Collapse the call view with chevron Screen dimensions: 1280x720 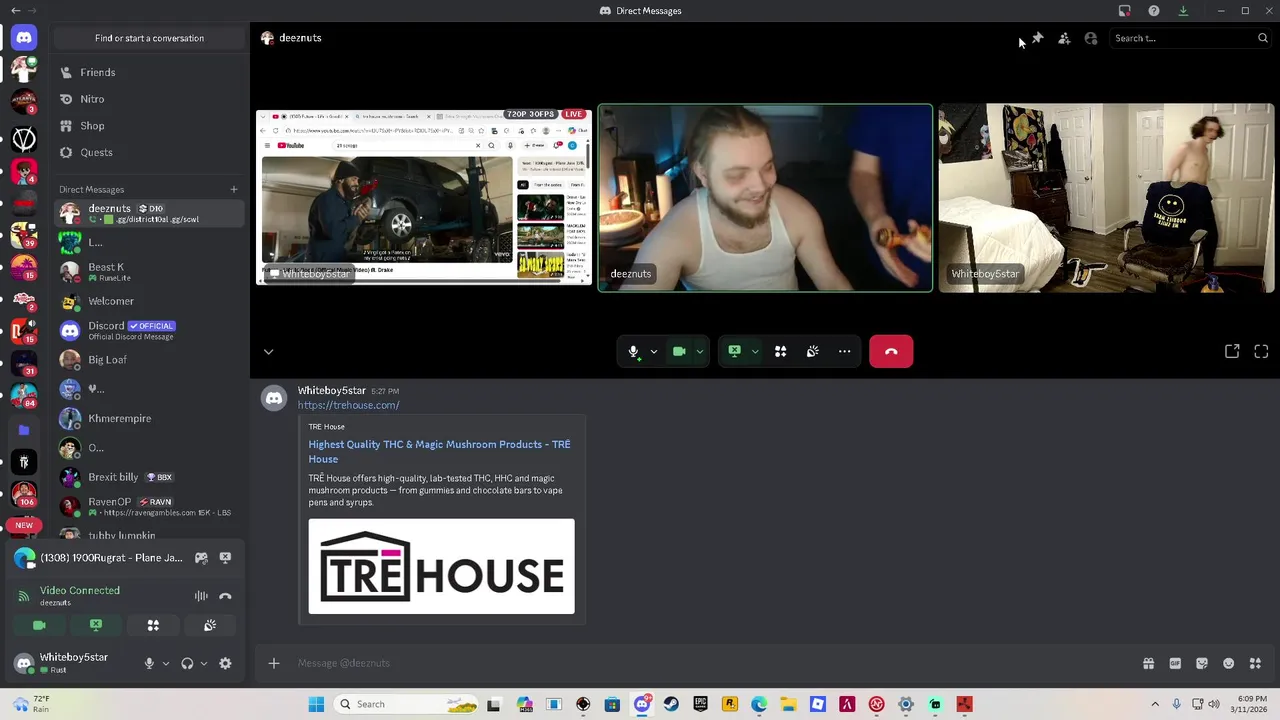268,351
